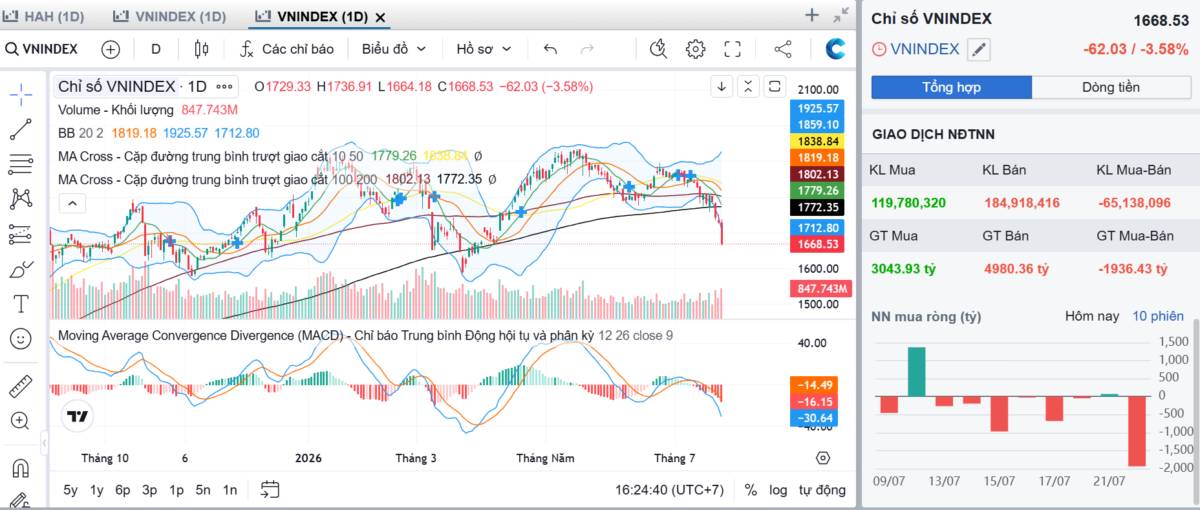Select the Tổng hợp tab

[x=951, y=87]
